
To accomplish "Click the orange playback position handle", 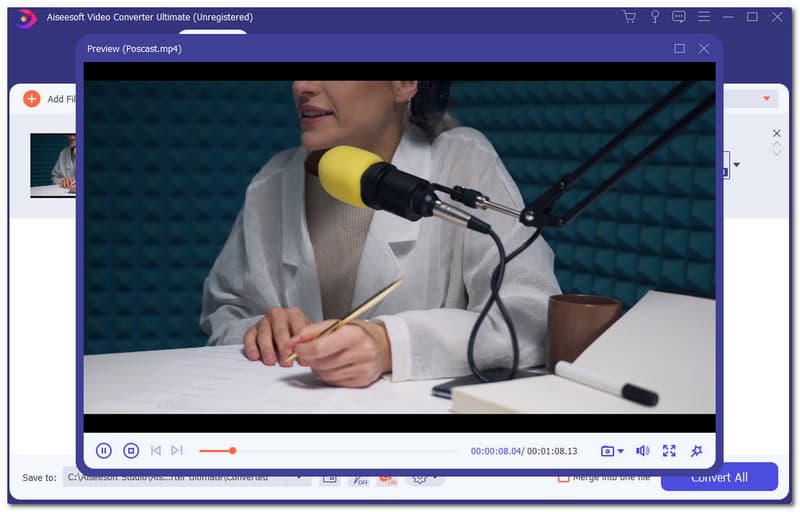I will click(233, 451).
